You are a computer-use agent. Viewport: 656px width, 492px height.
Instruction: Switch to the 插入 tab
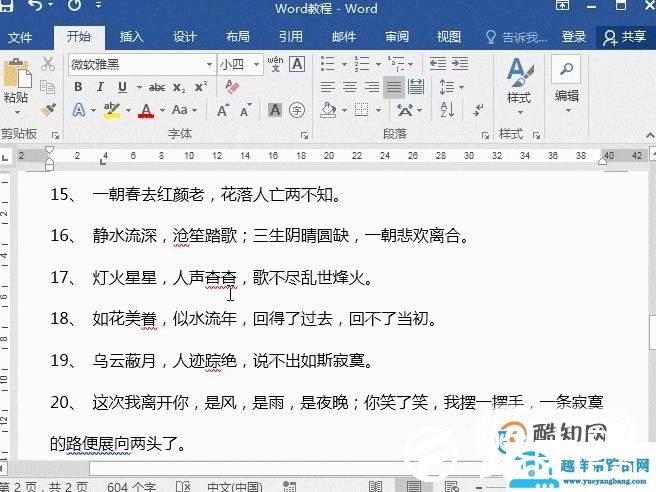click(131, 37)
